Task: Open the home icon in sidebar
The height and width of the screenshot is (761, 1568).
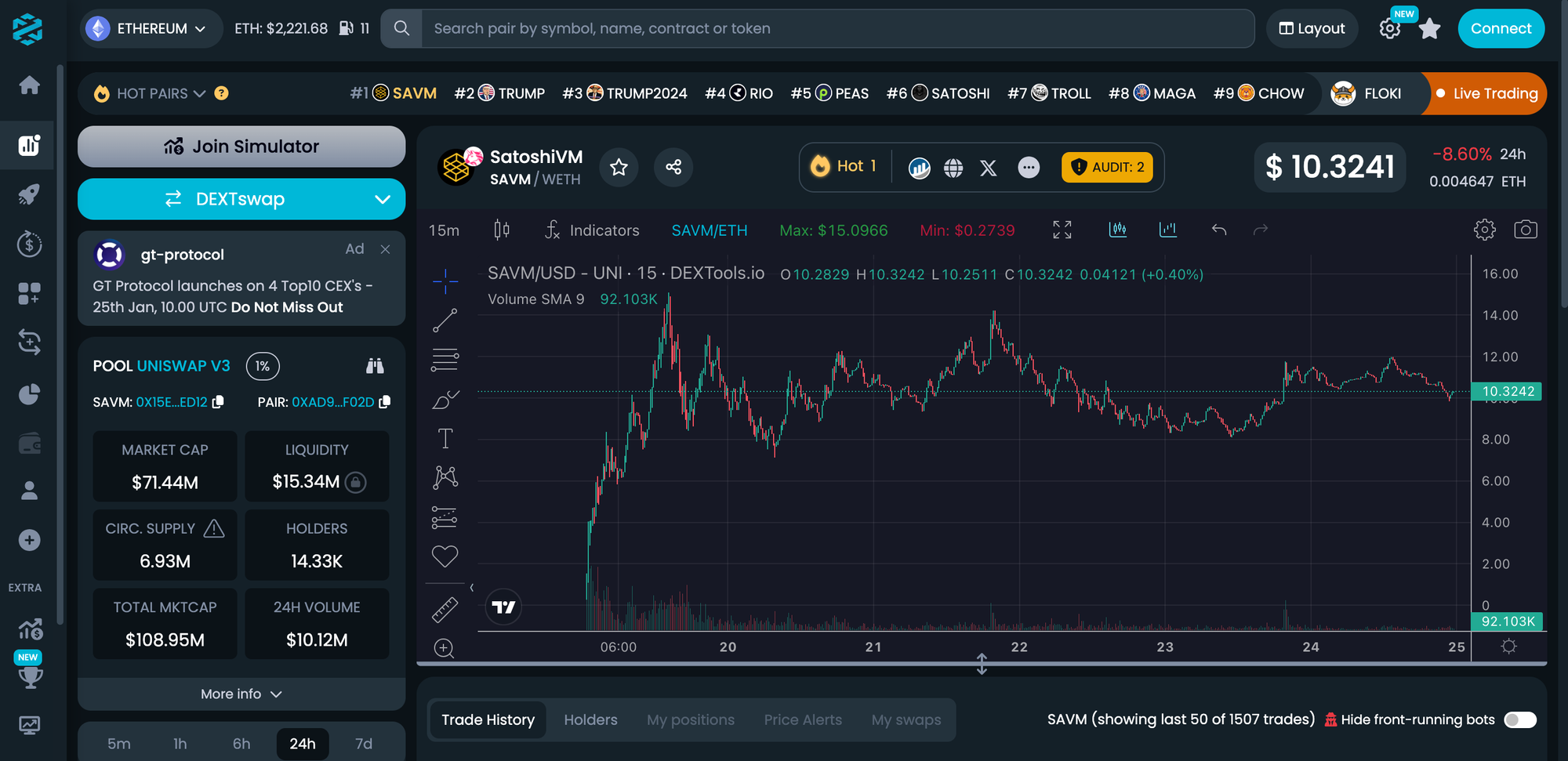Action: coord(29,85)
